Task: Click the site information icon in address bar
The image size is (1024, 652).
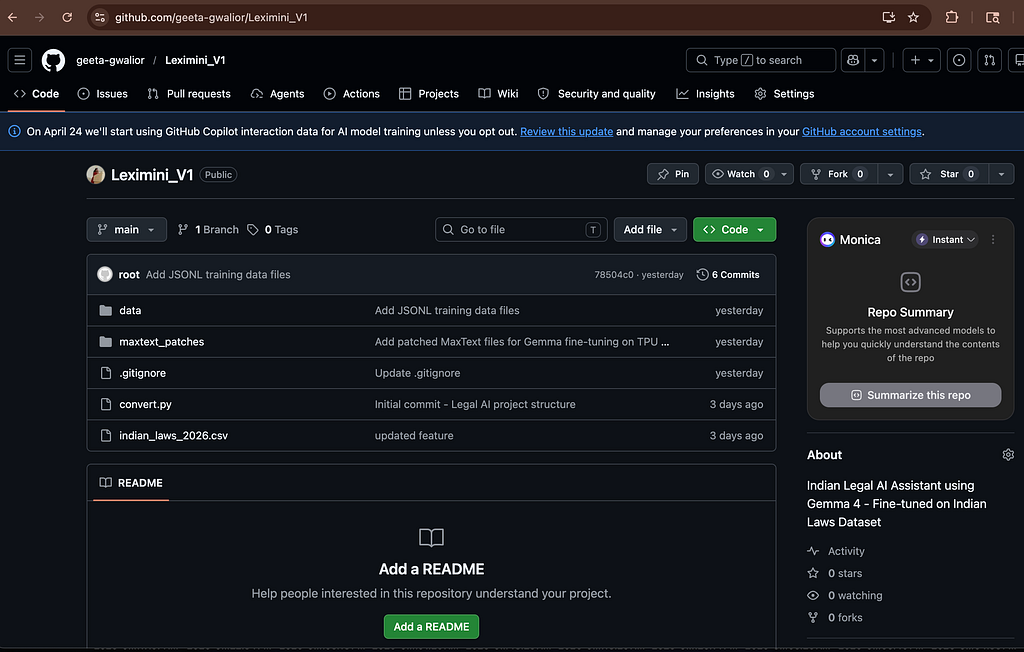Action: [x=100, y=18]
